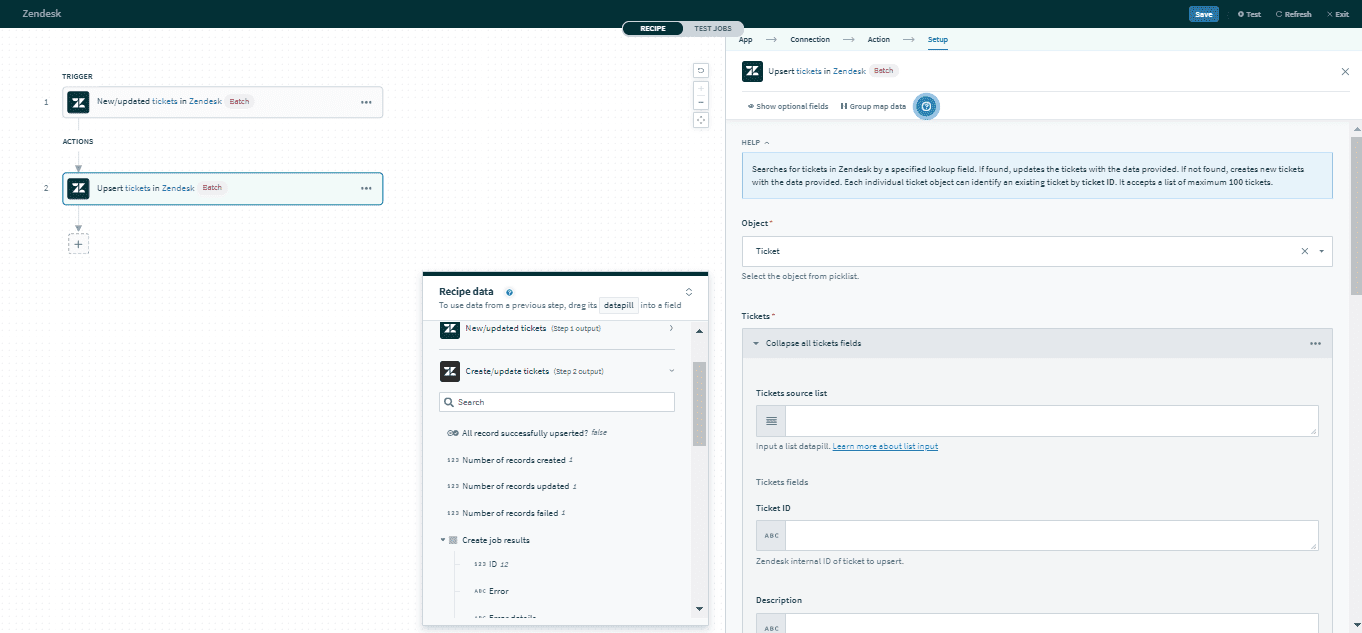Click the plus icon to add a new step
Screen dimensions: 1362x633
[78, 243]
